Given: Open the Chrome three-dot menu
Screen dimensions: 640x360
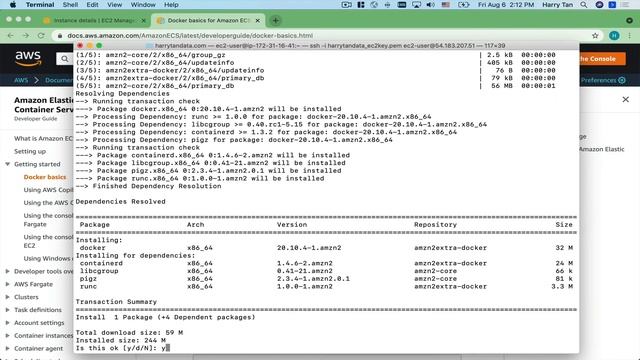Looking at the screenshot, I should tap(629, 36).
